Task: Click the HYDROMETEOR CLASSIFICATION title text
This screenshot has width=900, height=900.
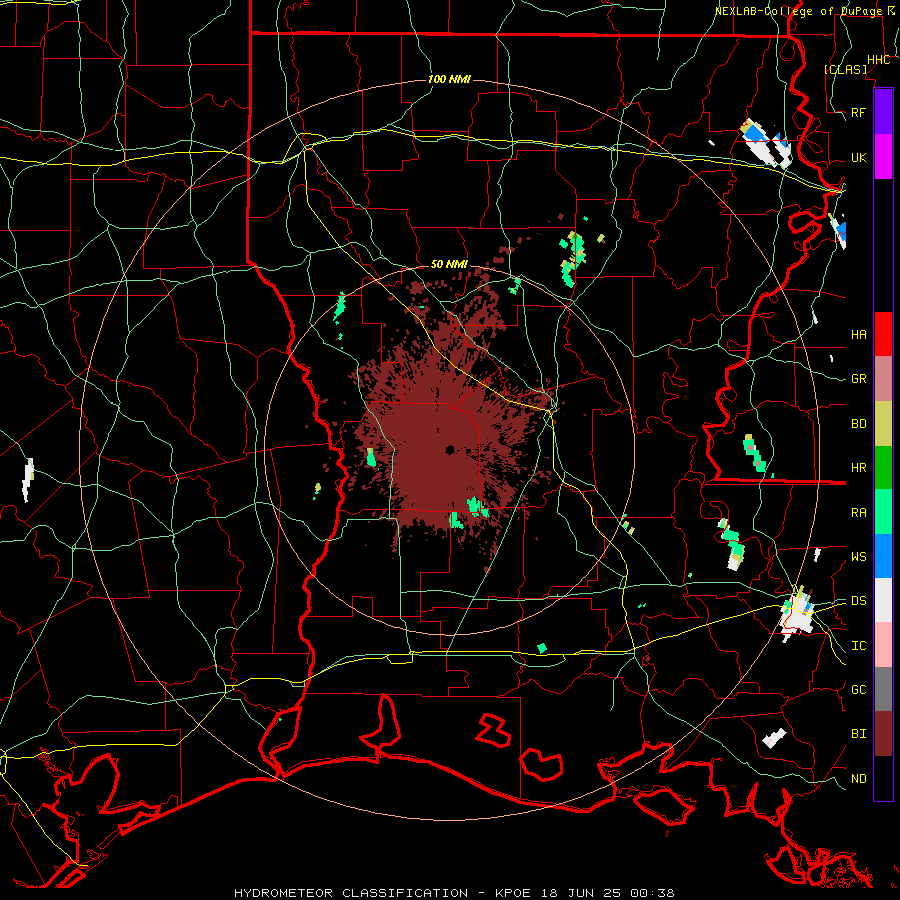Action: [351, 893]
